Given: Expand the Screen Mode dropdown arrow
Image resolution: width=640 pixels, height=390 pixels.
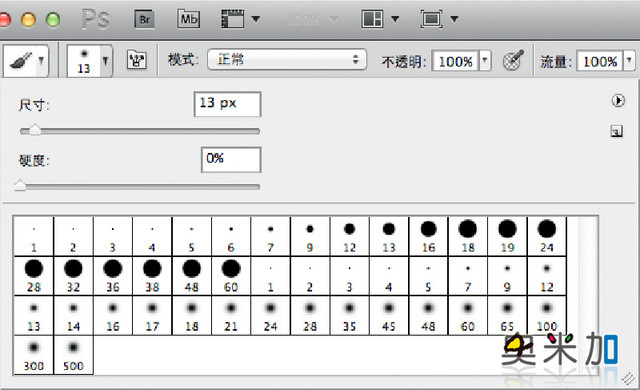Looking at the screenshot, I should [x=454, y=19].
